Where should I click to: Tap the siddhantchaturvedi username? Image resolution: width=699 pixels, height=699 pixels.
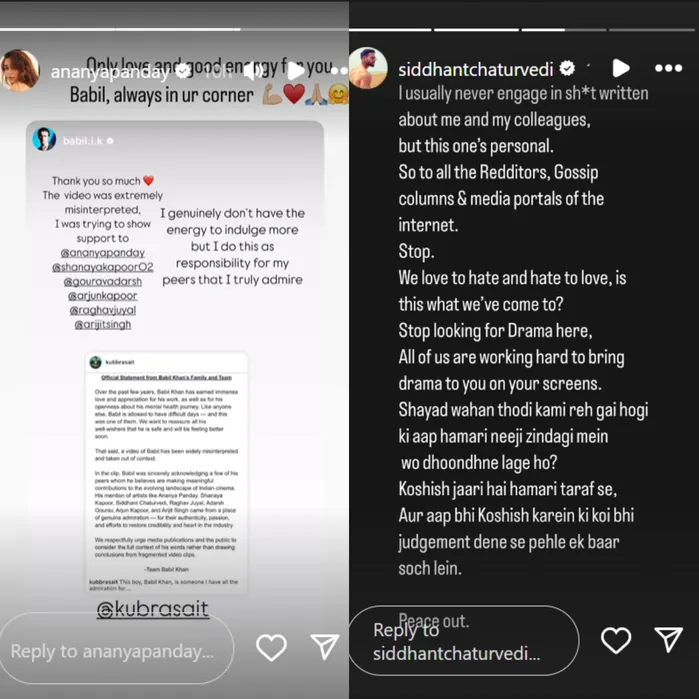(475, 69)
